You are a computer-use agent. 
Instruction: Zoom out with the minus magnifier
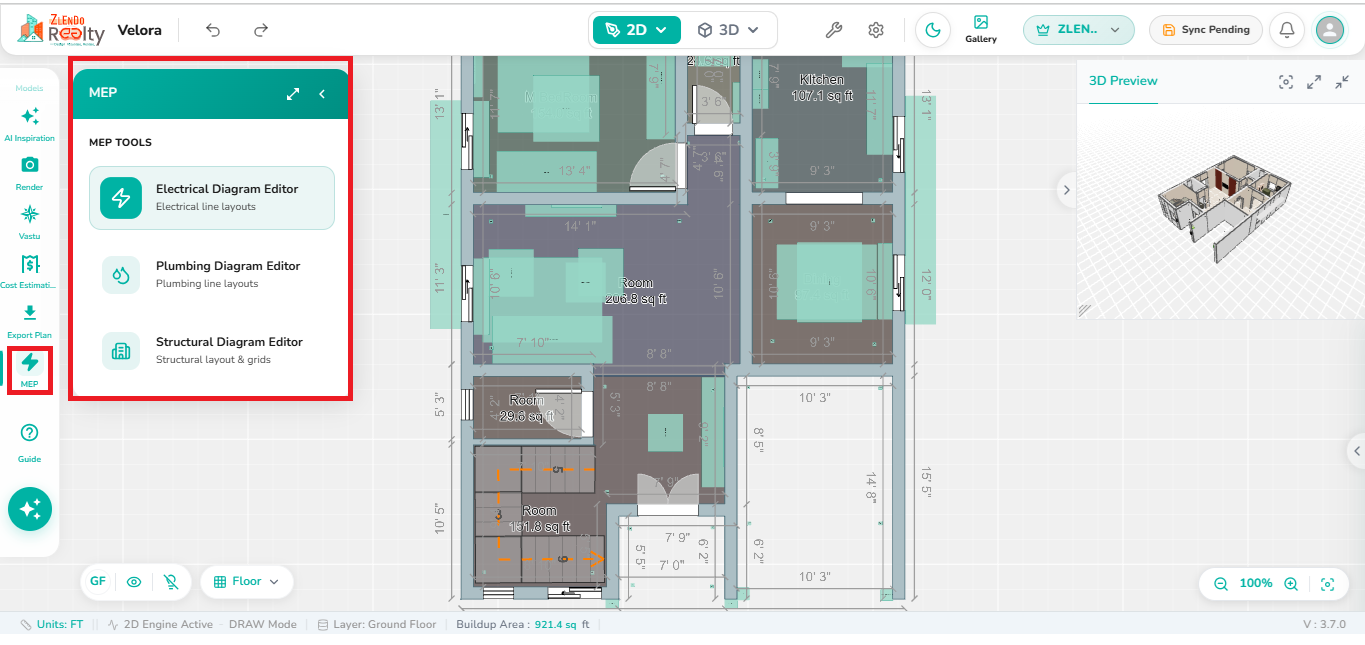click(x=1221, y=584)
